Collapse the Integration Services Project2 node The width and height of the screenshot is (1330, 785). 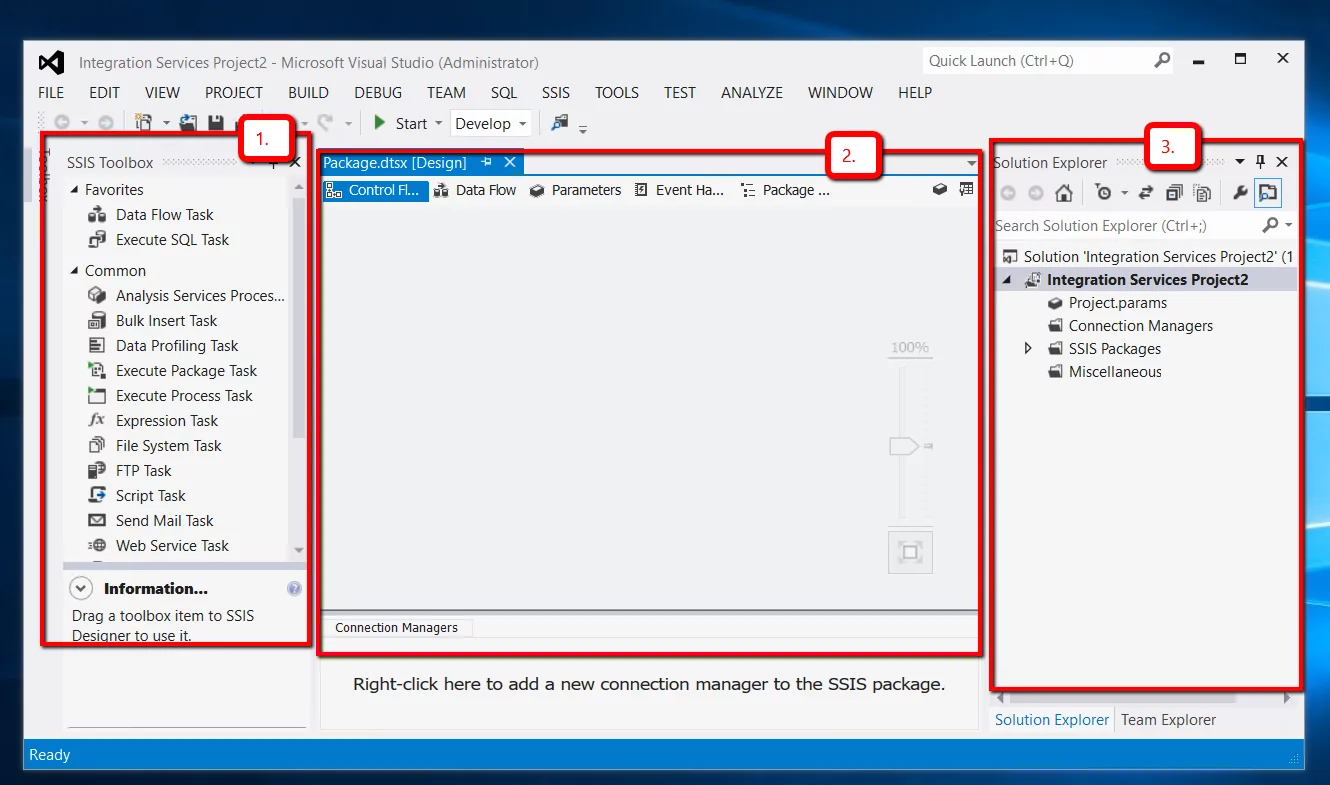(1007, 281)
